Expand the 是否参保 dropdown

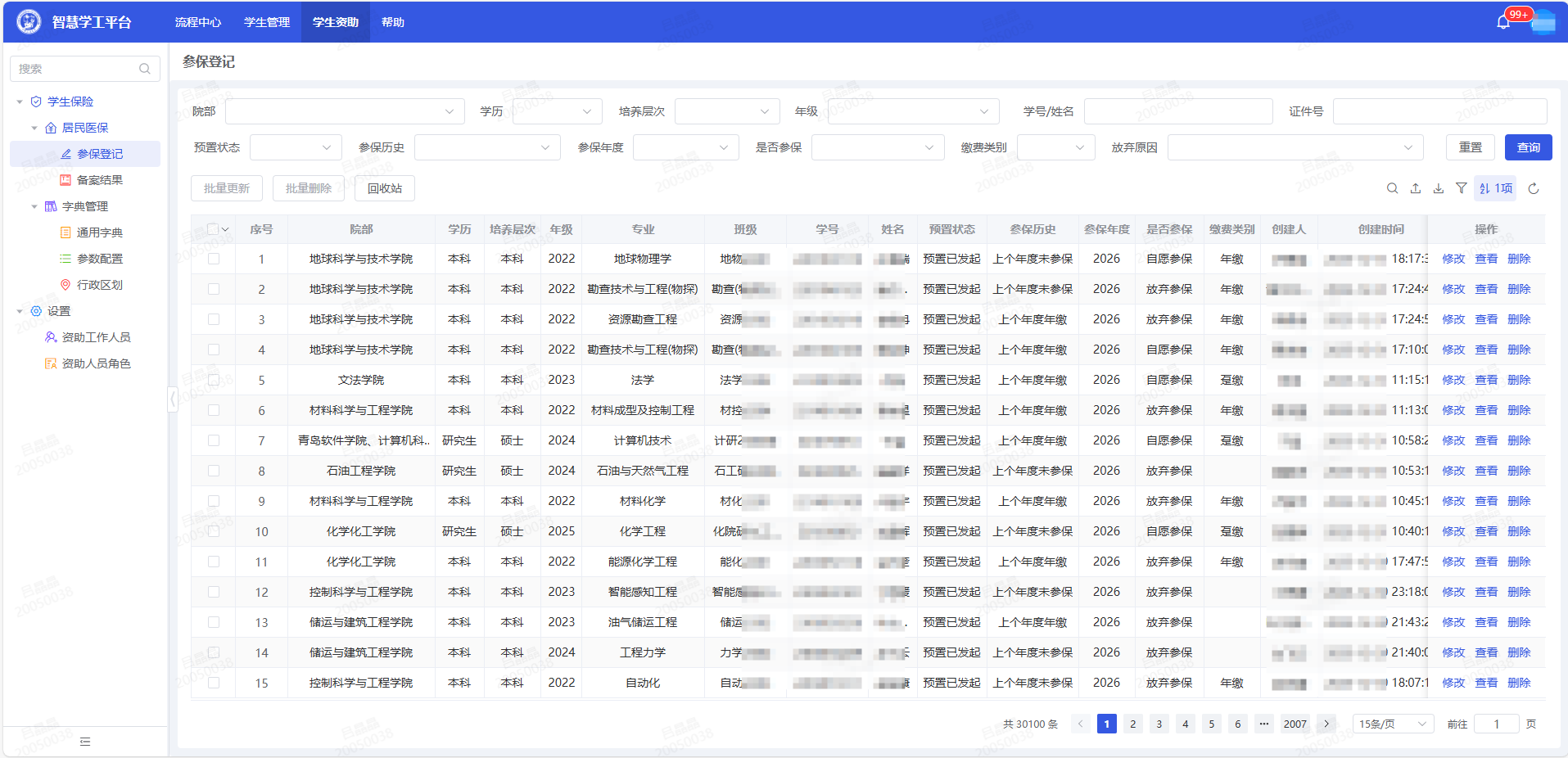click(877, 147)
